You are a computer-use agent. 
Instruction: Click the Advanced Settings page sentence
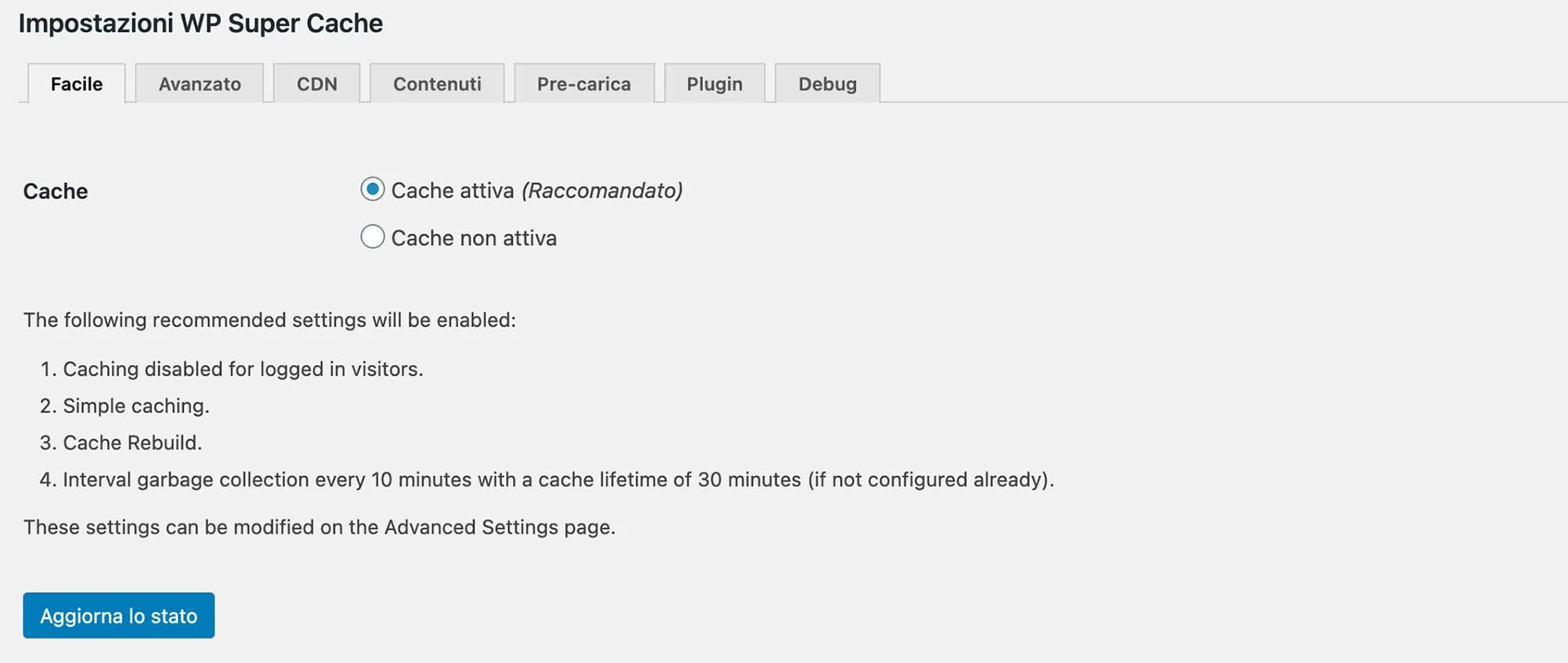319,527
